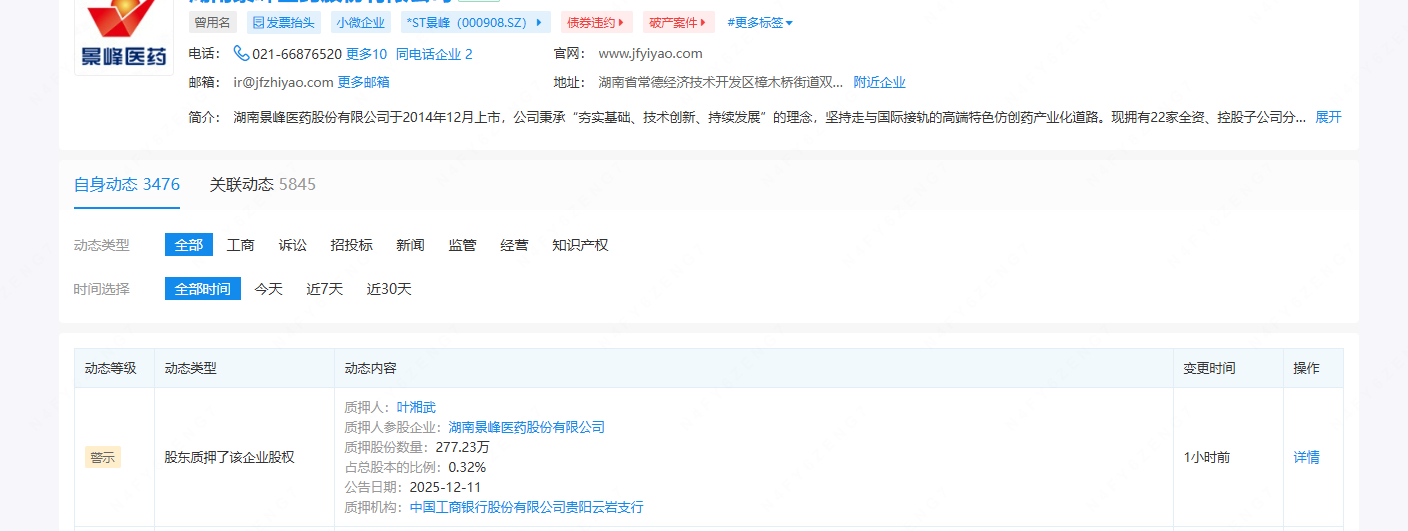Image resolution: width=1408 pixels, height=531 pixels.
Task: Filter dynamics by 诉讼
Action: coord(293,245)
